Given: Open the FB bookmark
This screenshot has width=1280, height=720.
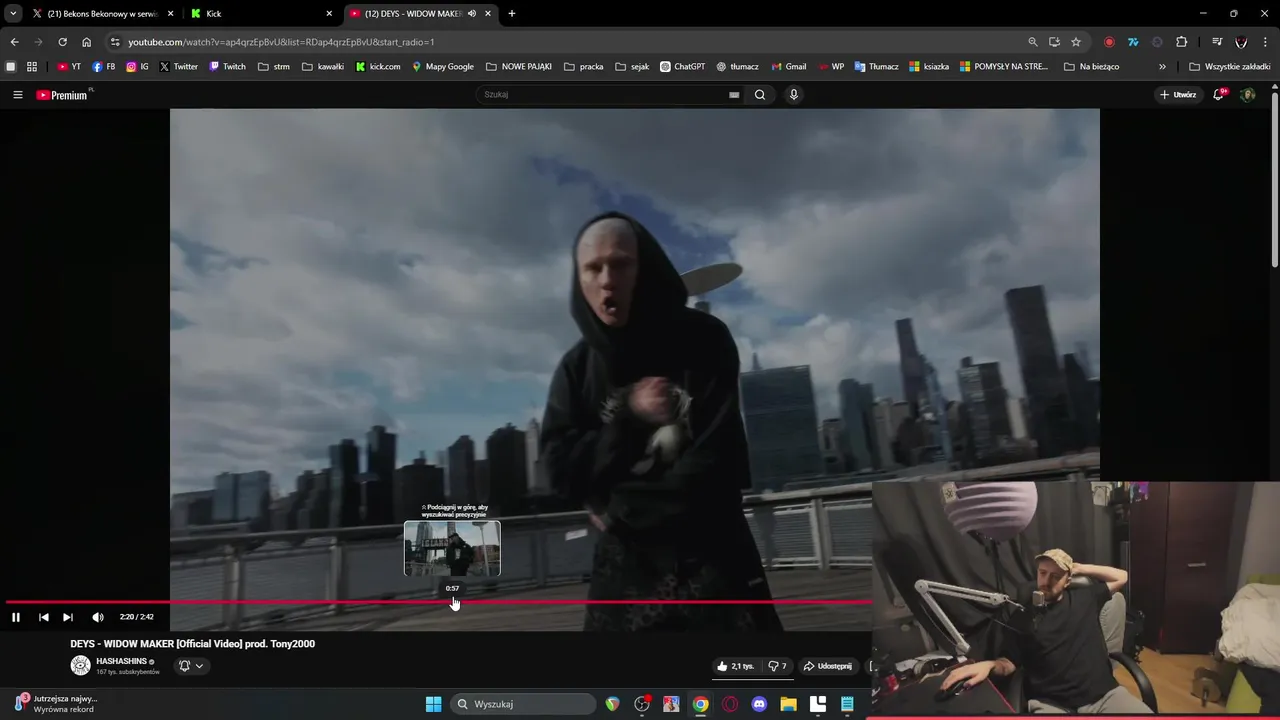Looking at the screenshot, I should coord(104,67).
